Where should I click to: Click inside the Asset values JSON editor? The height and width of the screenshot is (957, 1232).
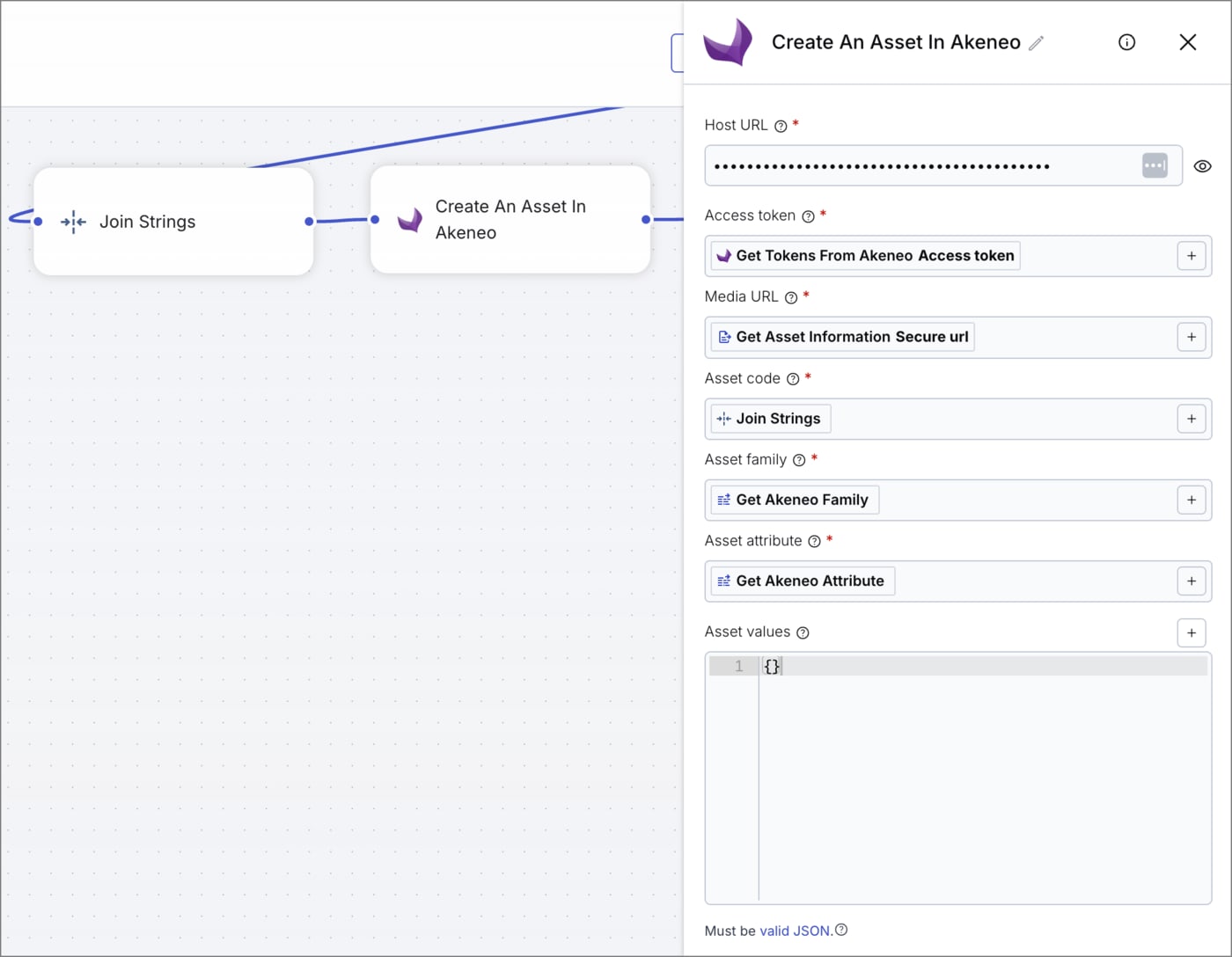(x=924, y=748)
